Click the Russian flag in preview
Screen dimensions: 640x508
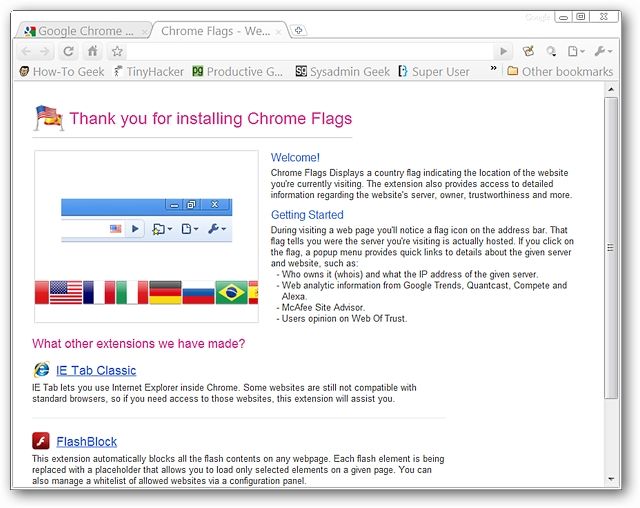[x=198, y=293]
